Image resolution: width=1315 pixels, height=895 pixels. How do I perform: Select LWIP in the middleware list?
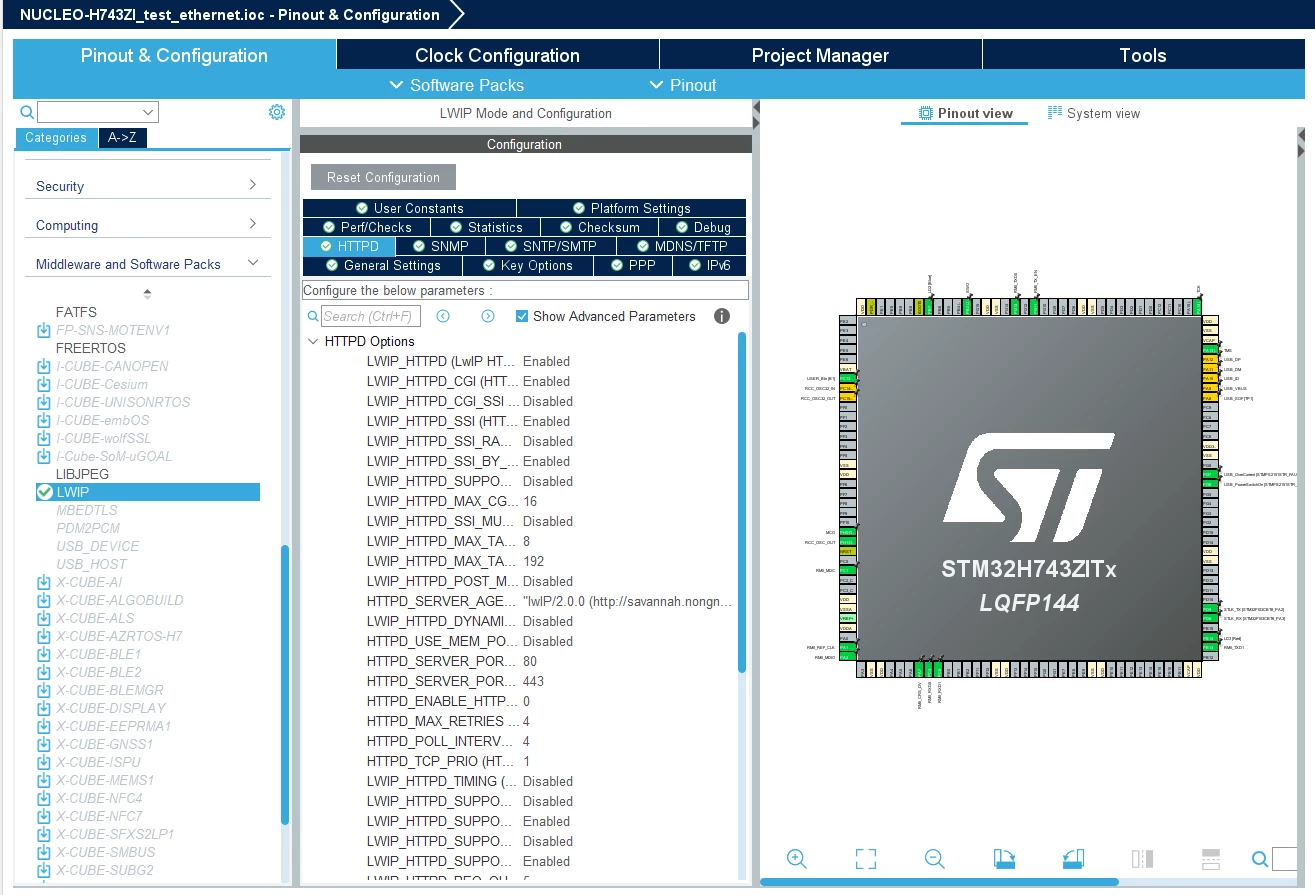pos(148,492)
